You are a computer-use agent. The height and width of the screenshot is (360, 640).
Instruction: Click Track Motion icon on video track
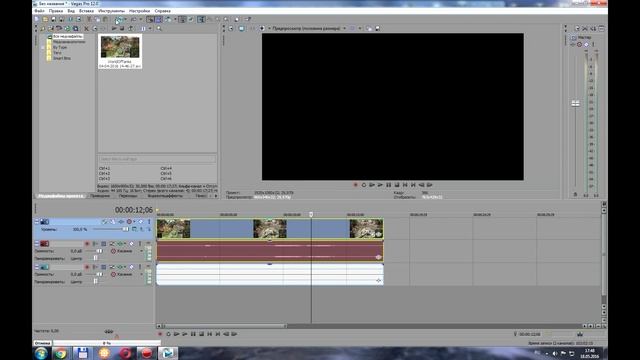pyautogui.click(x=113, y=222)
